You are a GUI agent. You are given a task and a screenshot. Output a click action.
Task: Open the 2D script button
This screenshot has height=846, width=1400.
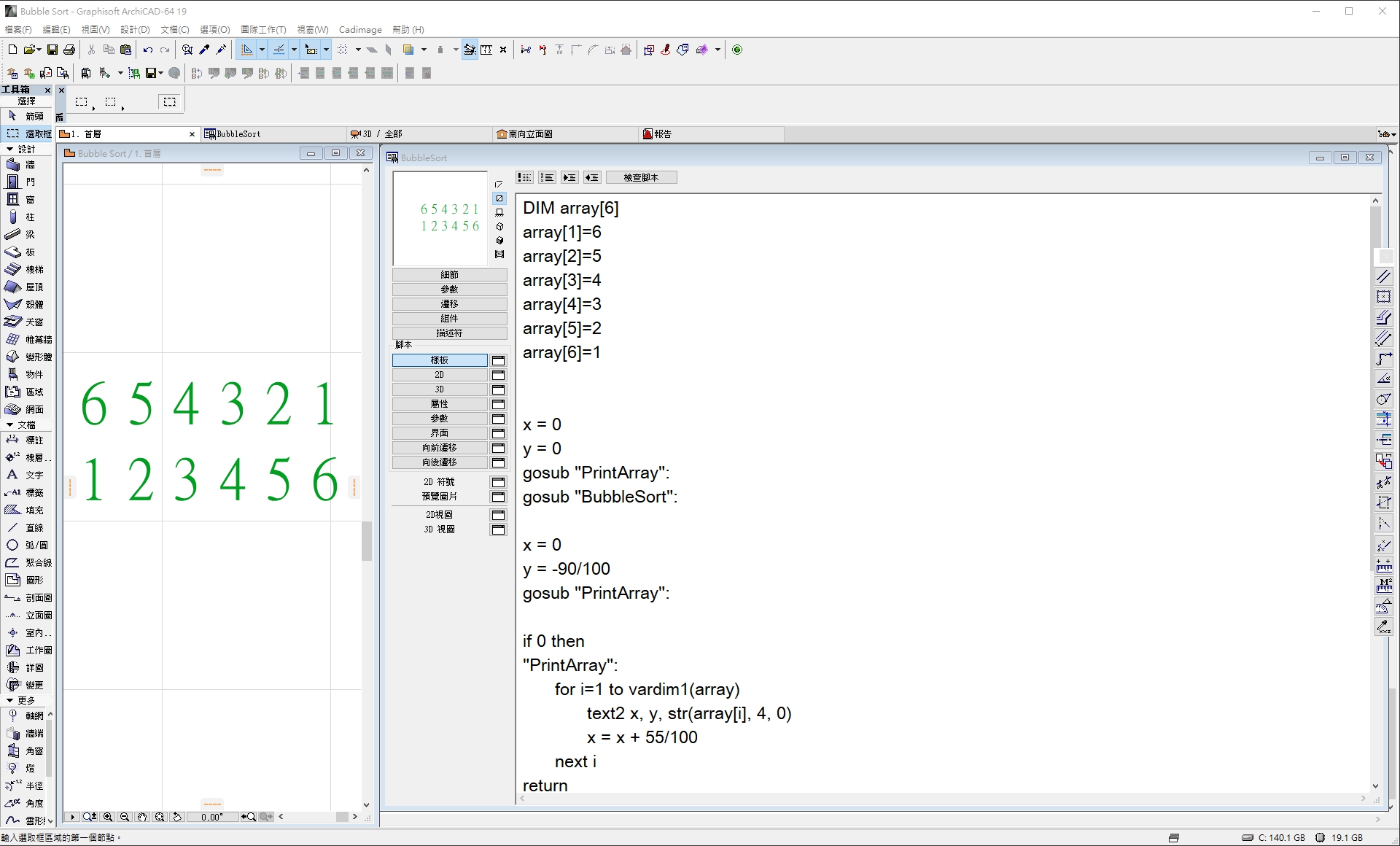(x=439, y=375)
